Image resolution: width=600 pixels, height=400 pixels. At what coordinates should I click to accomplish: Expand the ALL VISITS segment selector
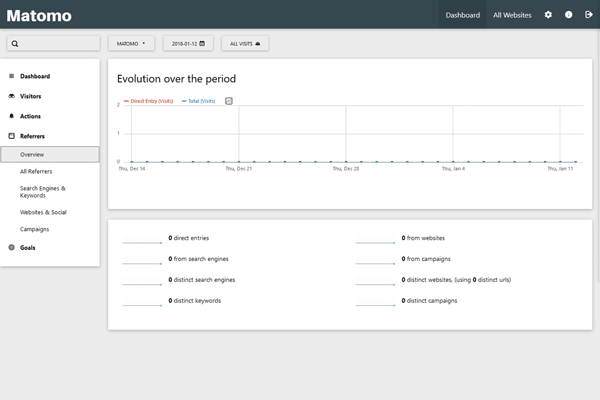pos(244,44)
